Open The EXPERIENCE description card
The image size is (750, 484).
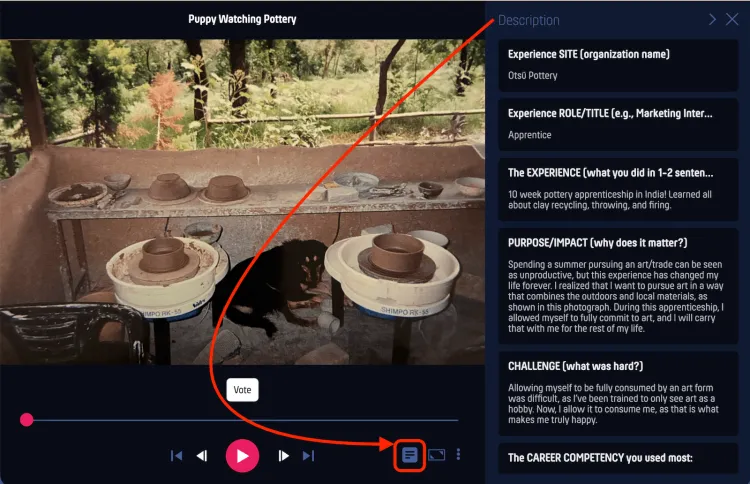618,189
